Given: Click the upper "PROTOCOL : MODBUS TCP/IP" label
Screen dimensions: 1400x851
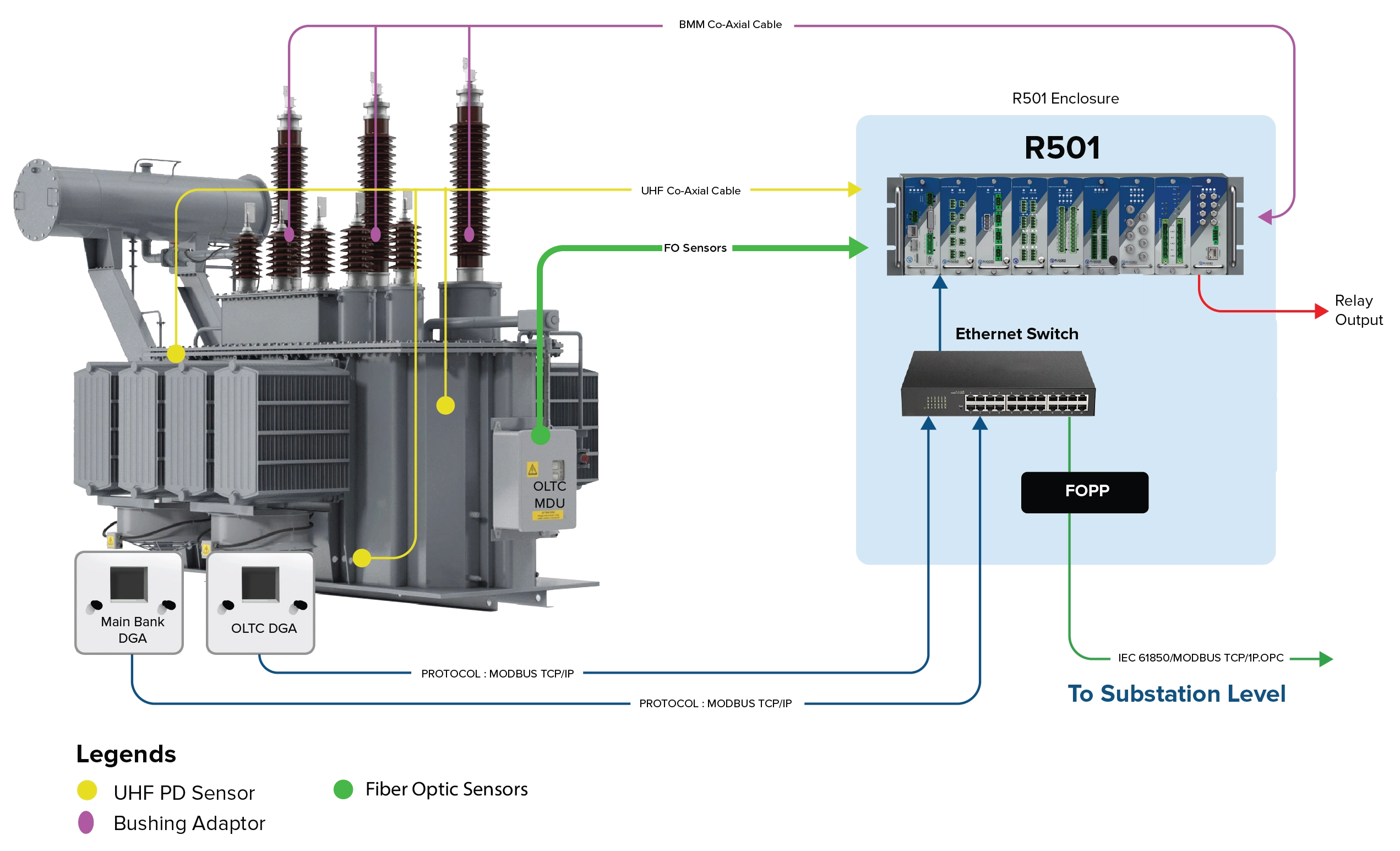Looking at the screenshot, I should (x=497, y=674).
